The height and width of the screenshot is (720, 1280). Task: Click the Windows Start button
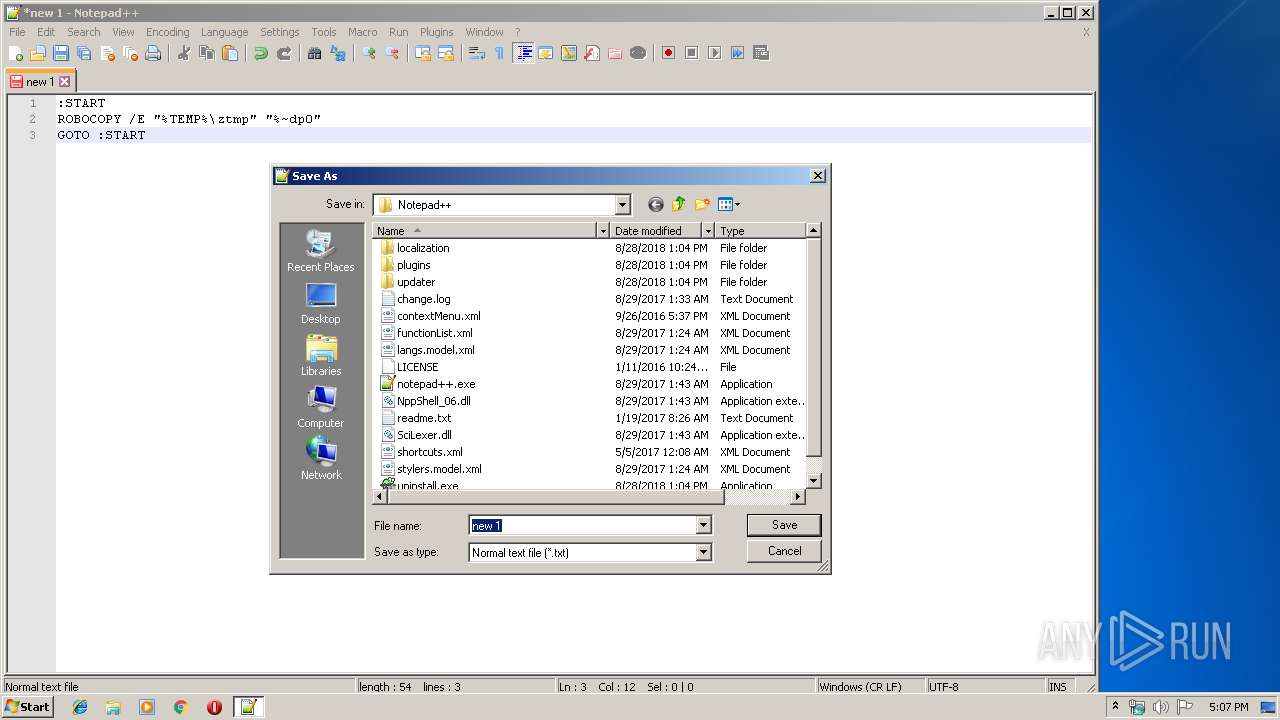[28, 707]
